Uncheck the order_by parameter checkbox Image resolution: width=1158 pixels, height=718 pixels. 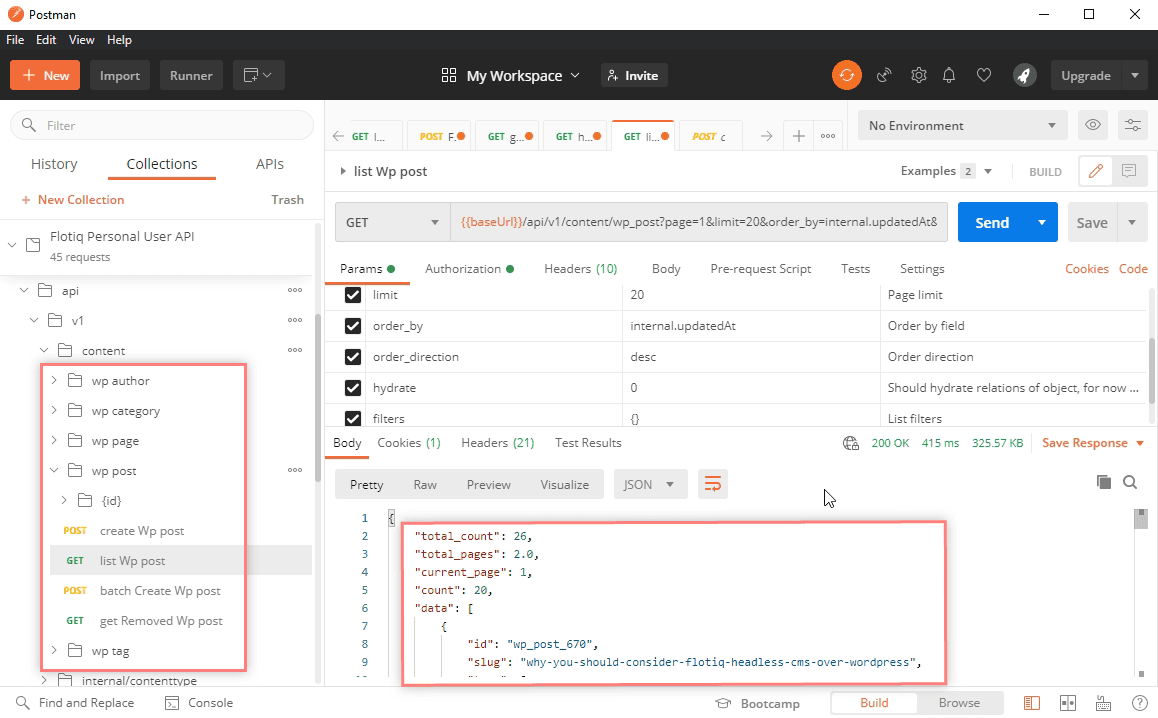tap(353, 326)
